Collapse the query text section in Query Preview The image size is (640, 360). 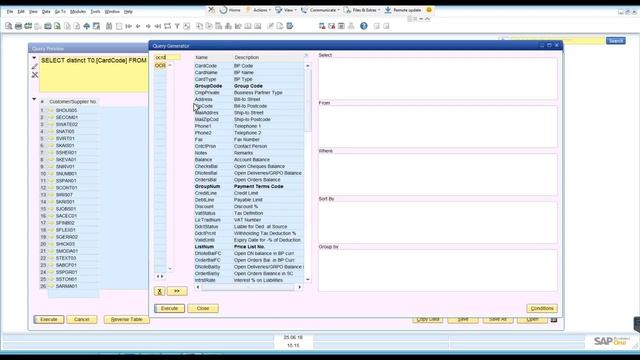(34, 58)
